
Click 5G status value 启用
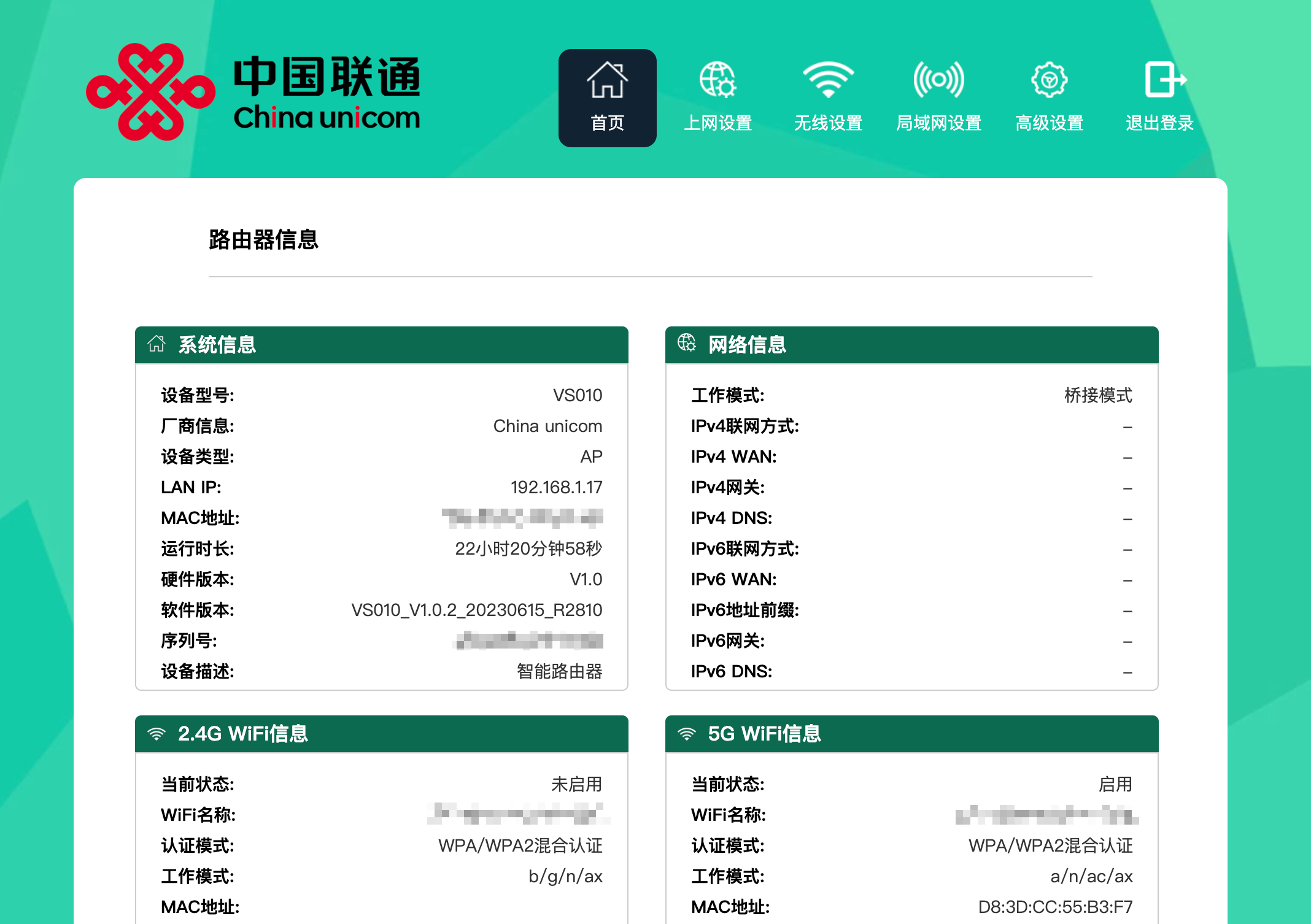coord(1115,784)
